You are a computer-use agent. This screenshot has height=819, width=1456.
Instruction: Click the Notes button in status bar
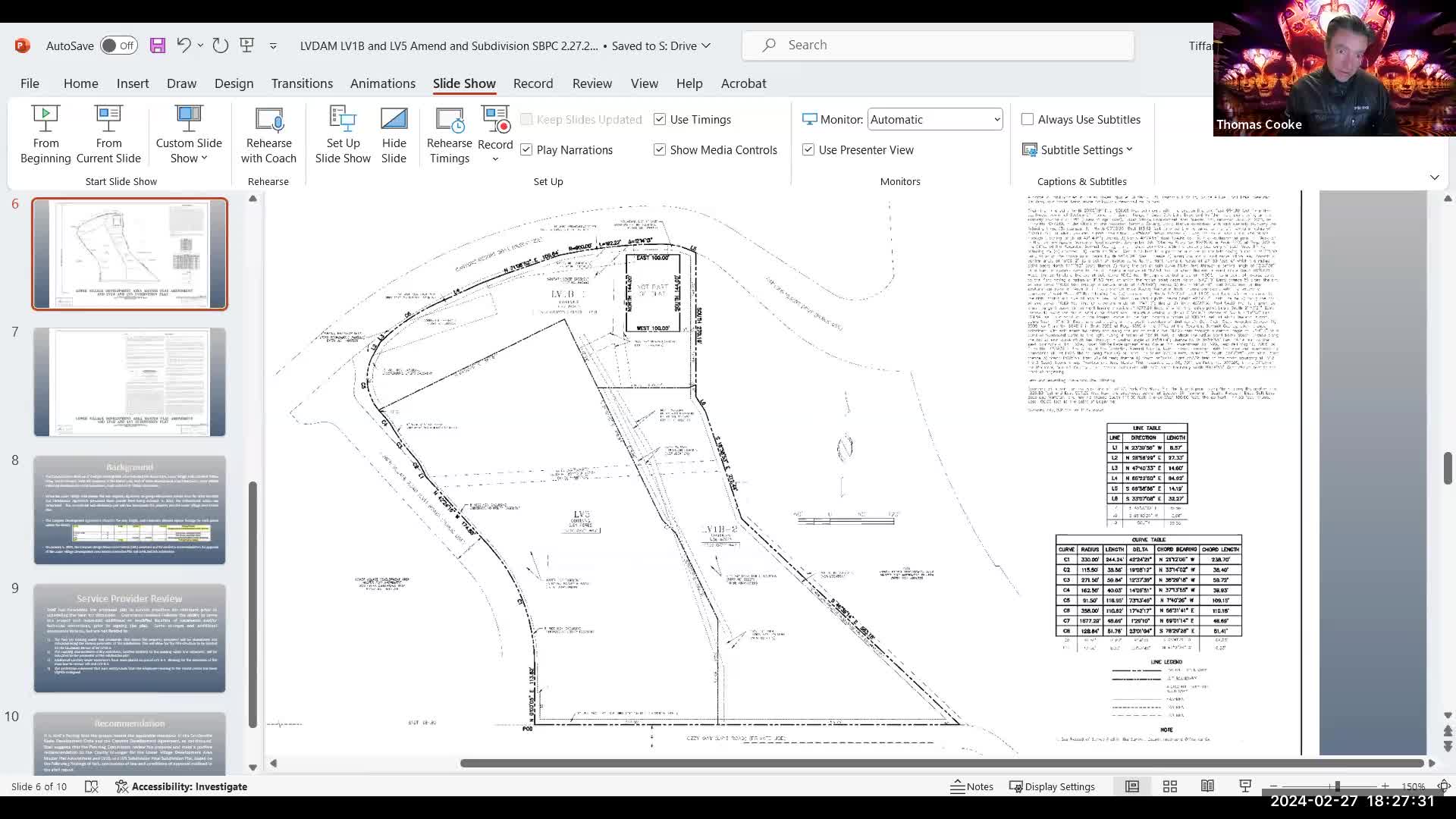click(x=971, y=786)
